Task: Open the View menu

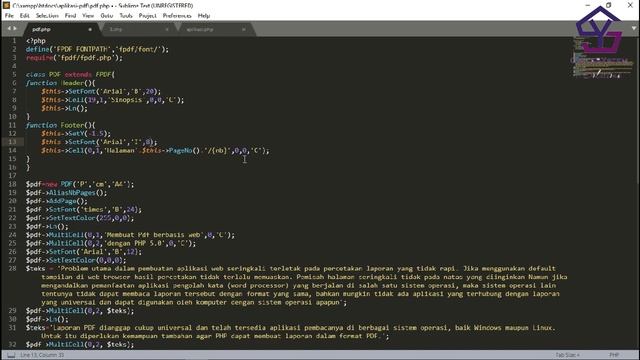Action: [88, 16]
